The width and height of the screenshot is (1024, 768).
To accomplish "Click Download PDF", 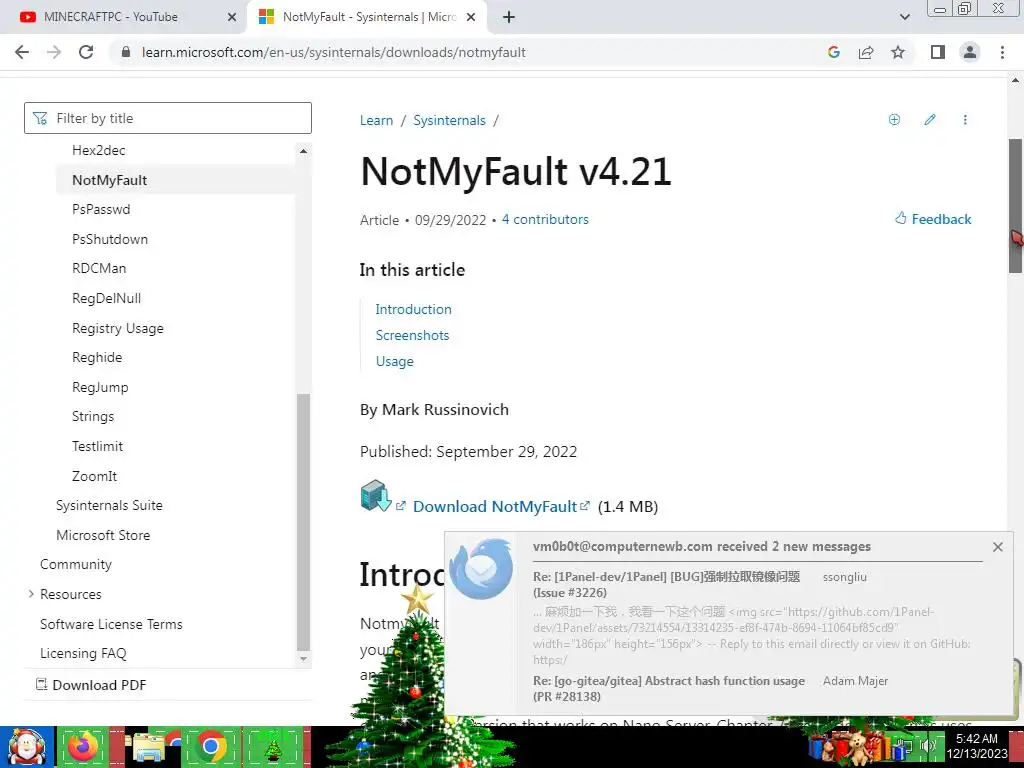I will click(90, 685).
